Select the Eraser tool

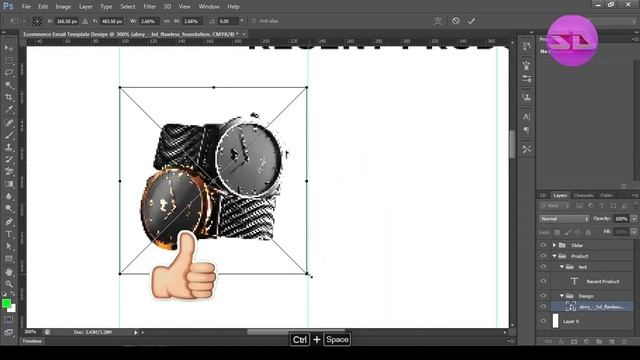click(9, 172)
